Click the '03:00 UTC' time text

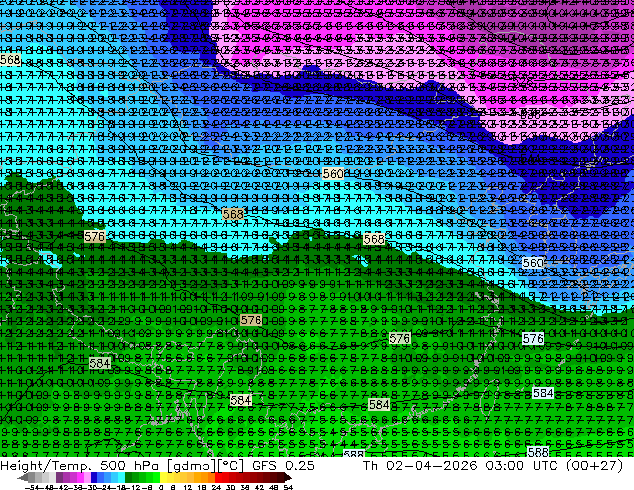click(x=524, y=466)
